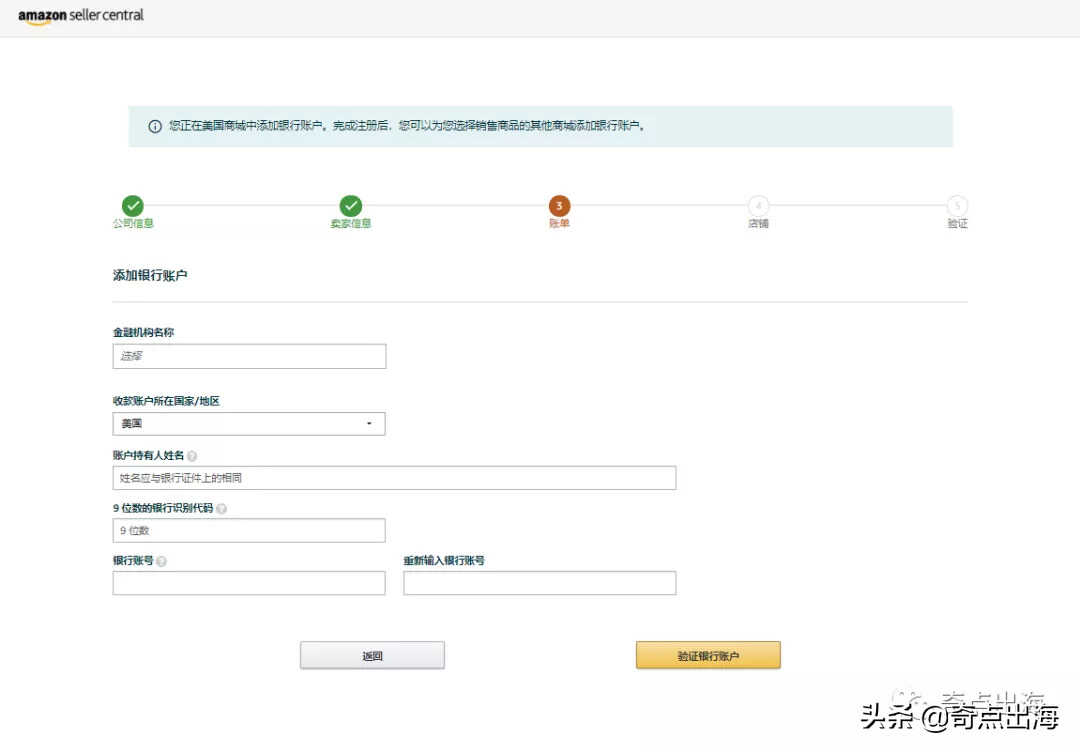Click the 重新输入银行账号 input box
The width and height of the screenshot is (1080, 752).
click(x=539, y=583)
